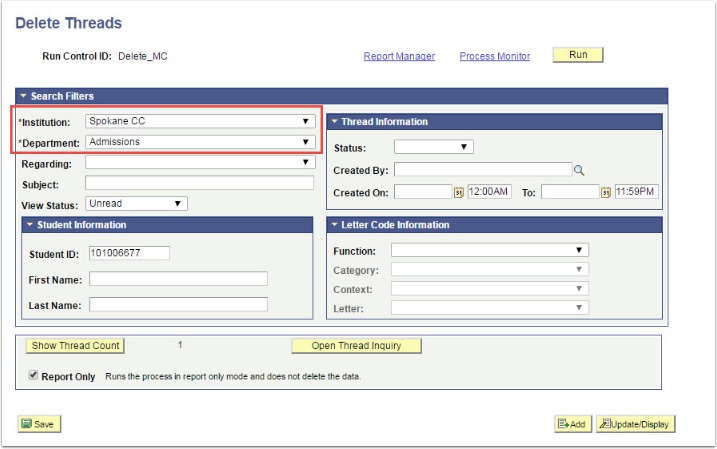Open the Department dropdown showing Admissions
Viewport: 717px width, 449px height.
[x=200, y=142]
